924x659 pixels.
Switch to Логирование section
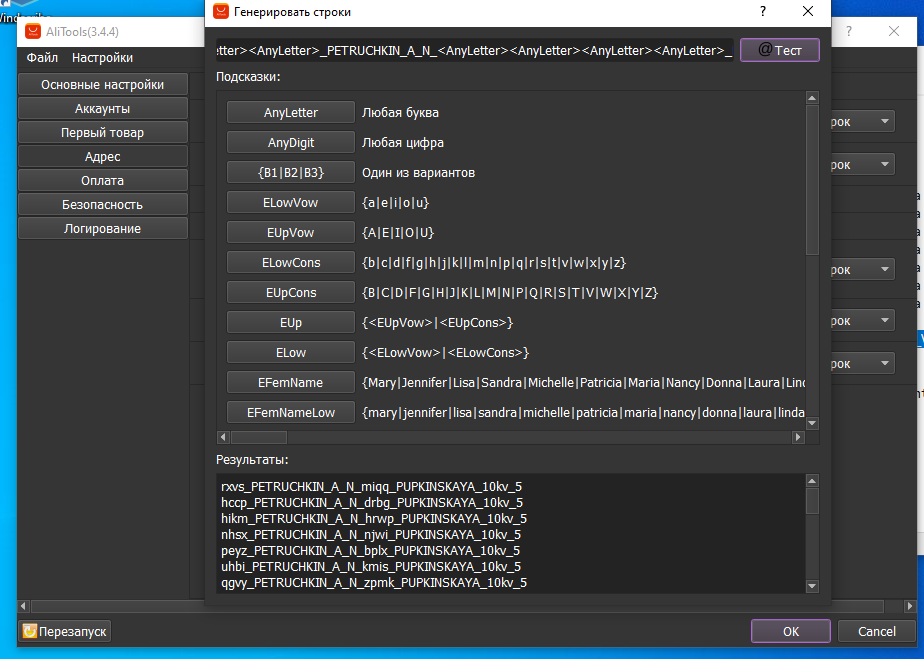pyautogui.click(x=103, y=228)
